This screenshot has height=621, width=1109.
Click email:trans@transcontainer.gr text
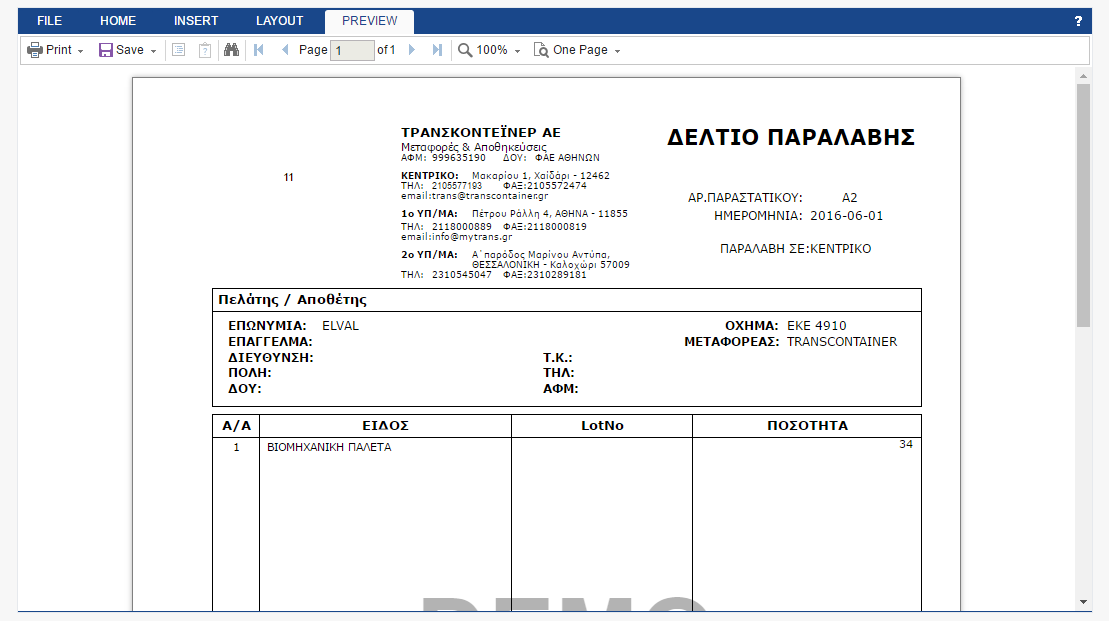pyautogui.click(x=475, y=196)
